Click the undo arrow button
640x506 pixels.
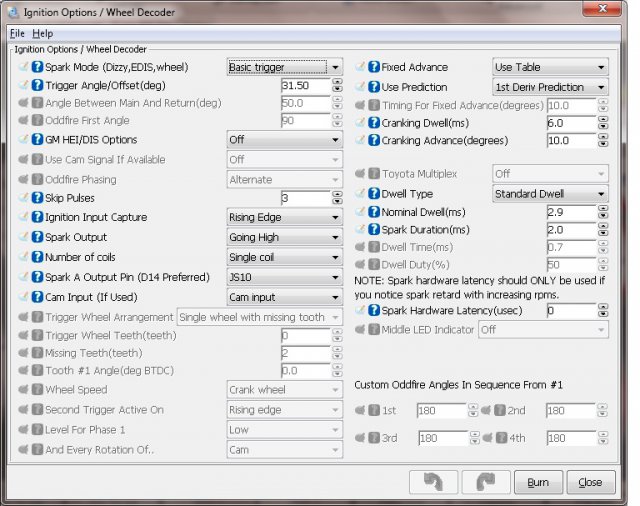[x=433, y=482]
